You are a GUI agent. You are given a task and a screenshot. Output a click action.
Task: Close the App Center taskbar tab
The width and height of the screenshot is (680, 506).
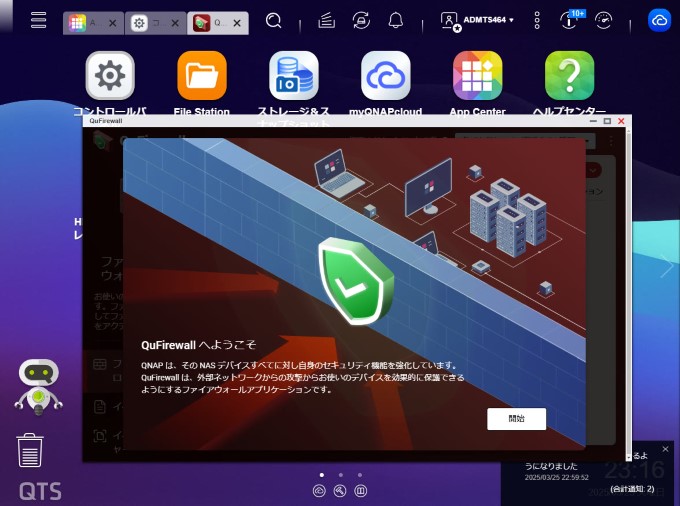pyautogui.click(x=112, y=23)
